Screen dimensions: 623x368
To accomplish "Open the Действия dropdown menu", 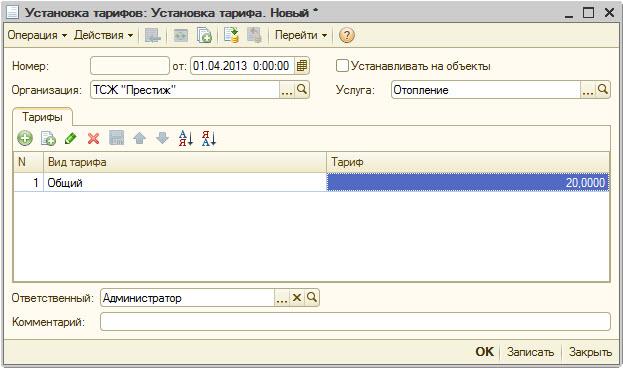I will [103, 35].
